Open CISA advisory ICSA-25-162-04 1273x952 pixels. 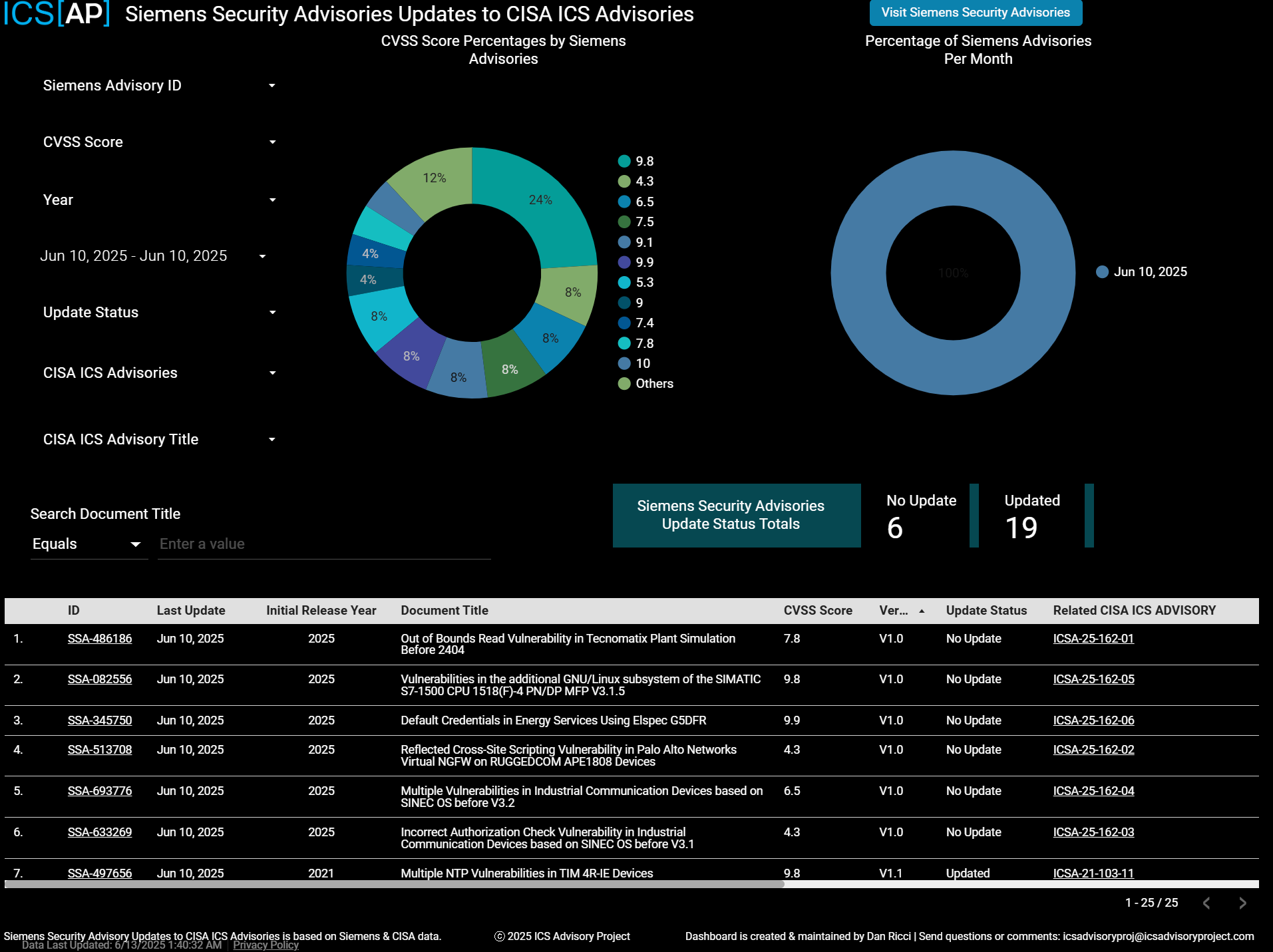coord(1093,791)
